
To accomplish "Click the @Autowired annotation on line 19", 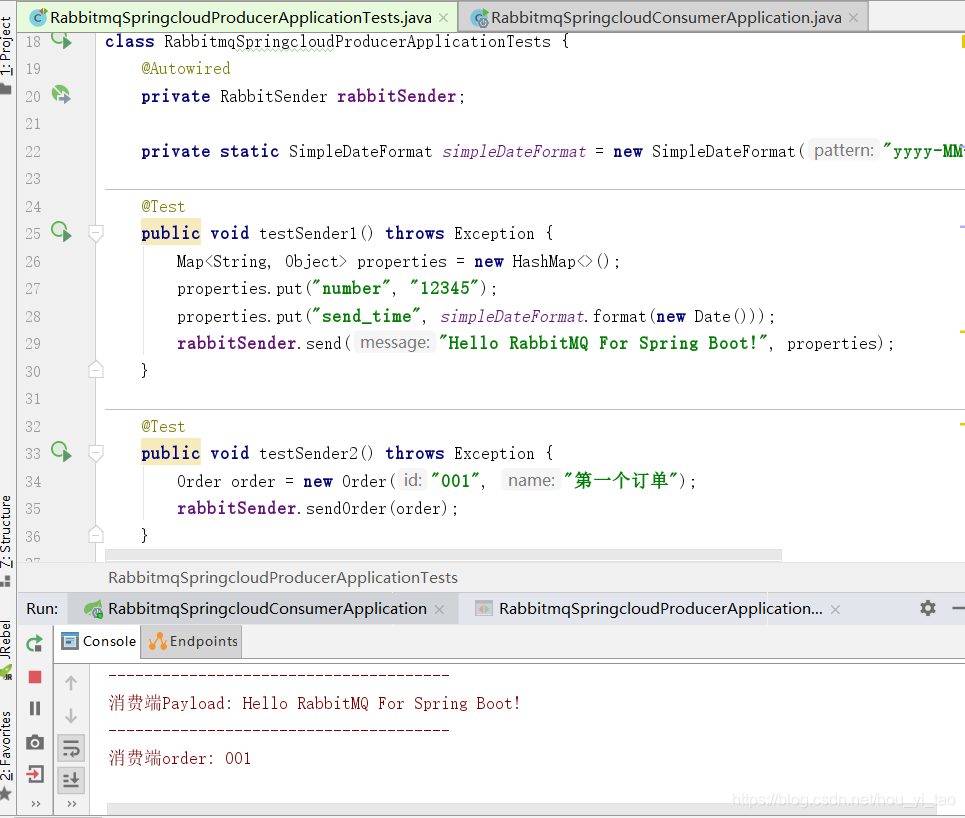I will pyautogui.click(x=186, y=68).
